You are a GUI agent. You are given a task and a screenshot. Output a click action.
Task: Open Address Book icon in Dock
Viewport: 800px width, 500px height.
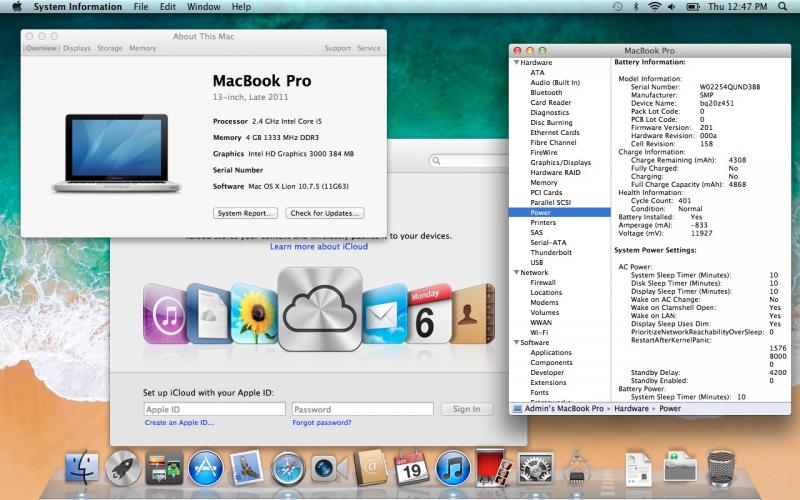(x=370, y=467)
